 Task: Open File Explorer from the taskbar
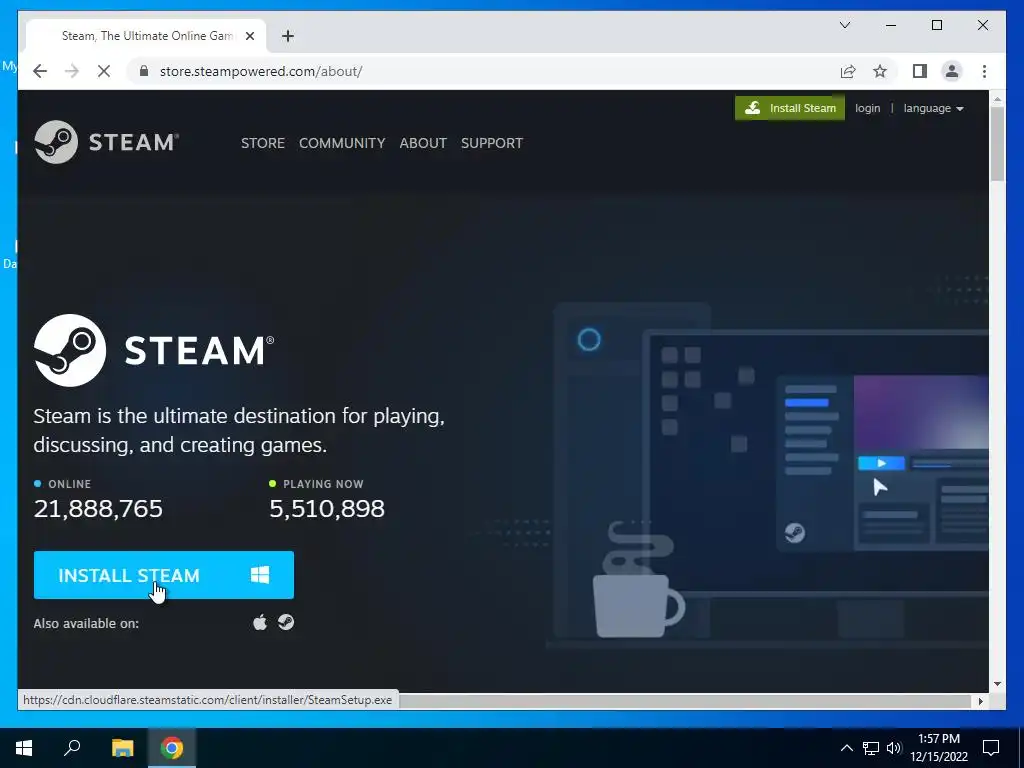click(122, 748)
